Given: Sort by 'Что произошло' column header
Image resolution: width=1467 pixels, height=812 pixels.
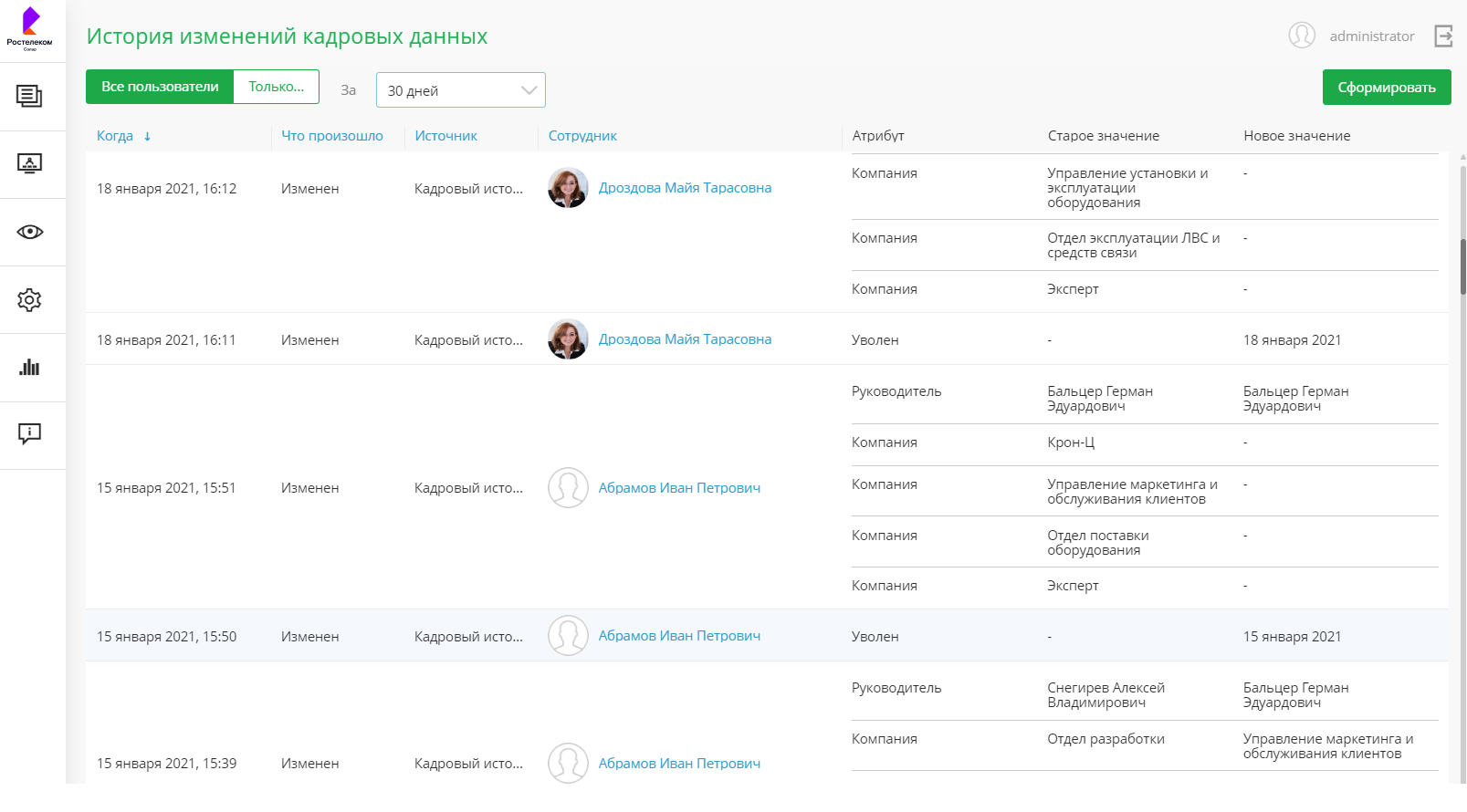Looking at the screenshot, I should click(x=331, y=136).
